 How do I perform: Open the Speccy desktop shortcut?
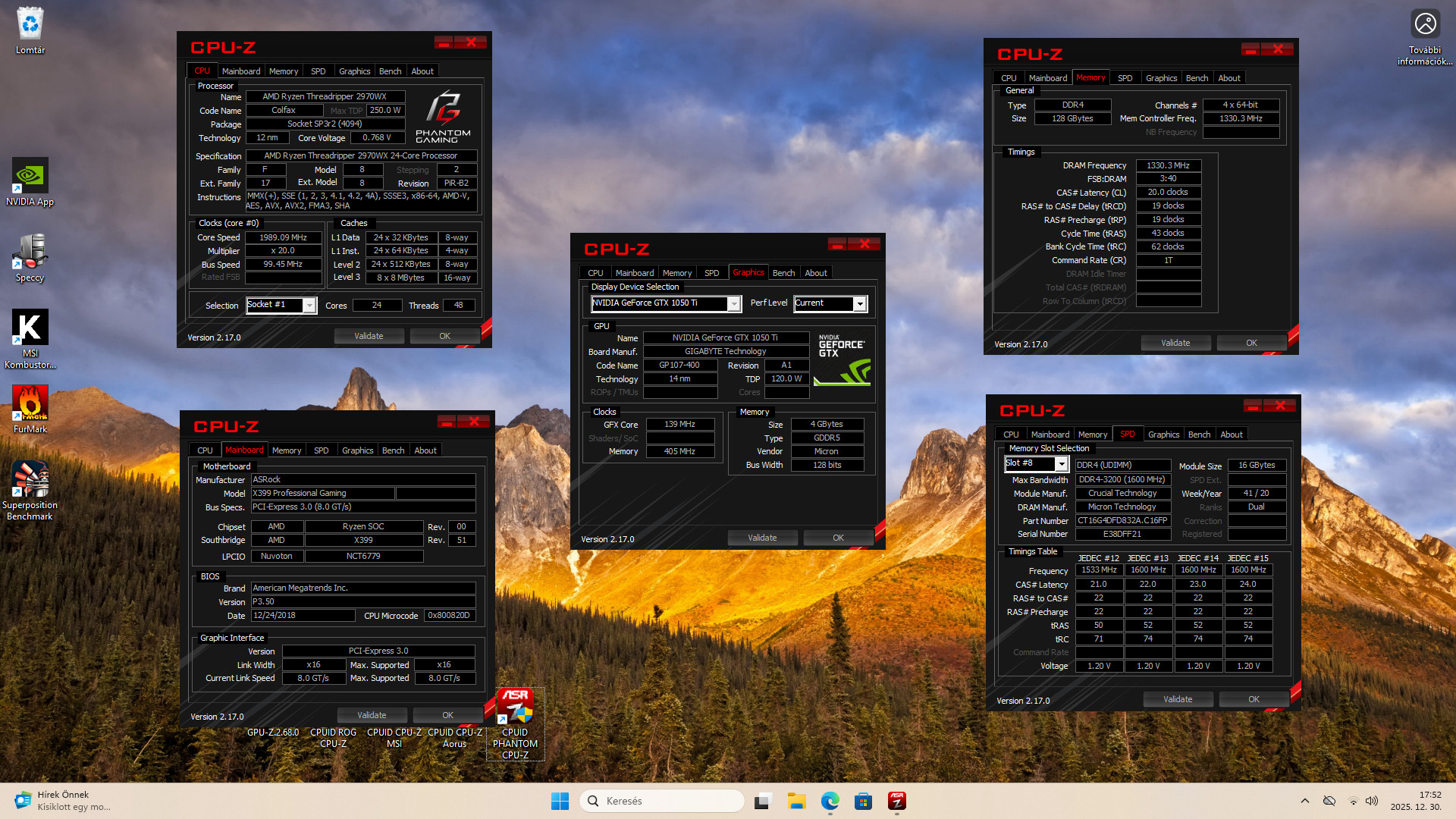point(30,253)
